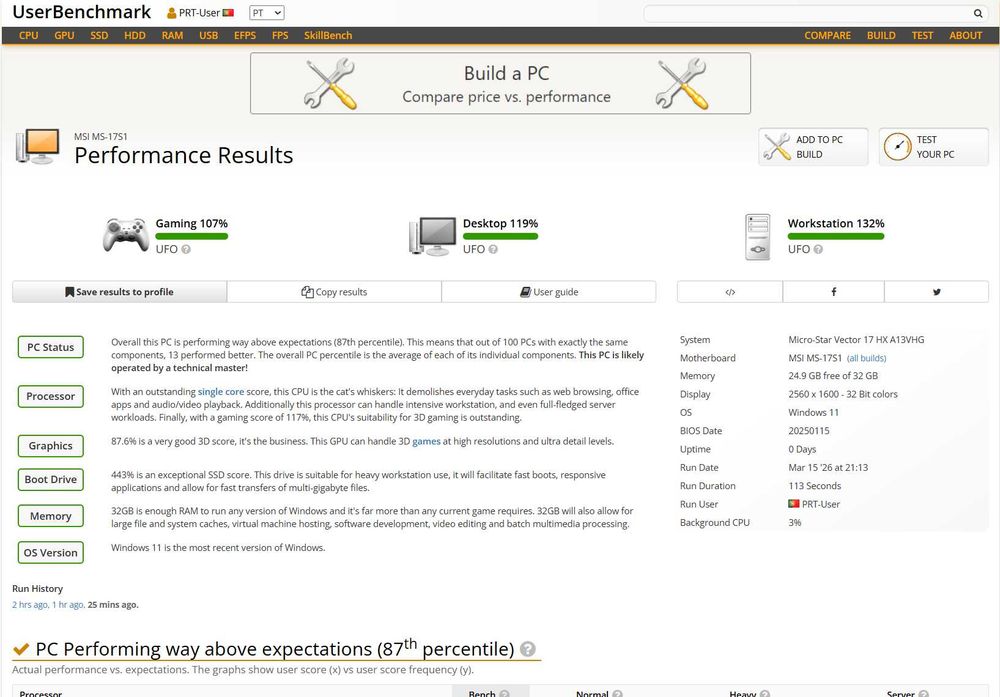Go to the FPS section
This screenshot has height=697, width=1000.
[x=280, y=36]
